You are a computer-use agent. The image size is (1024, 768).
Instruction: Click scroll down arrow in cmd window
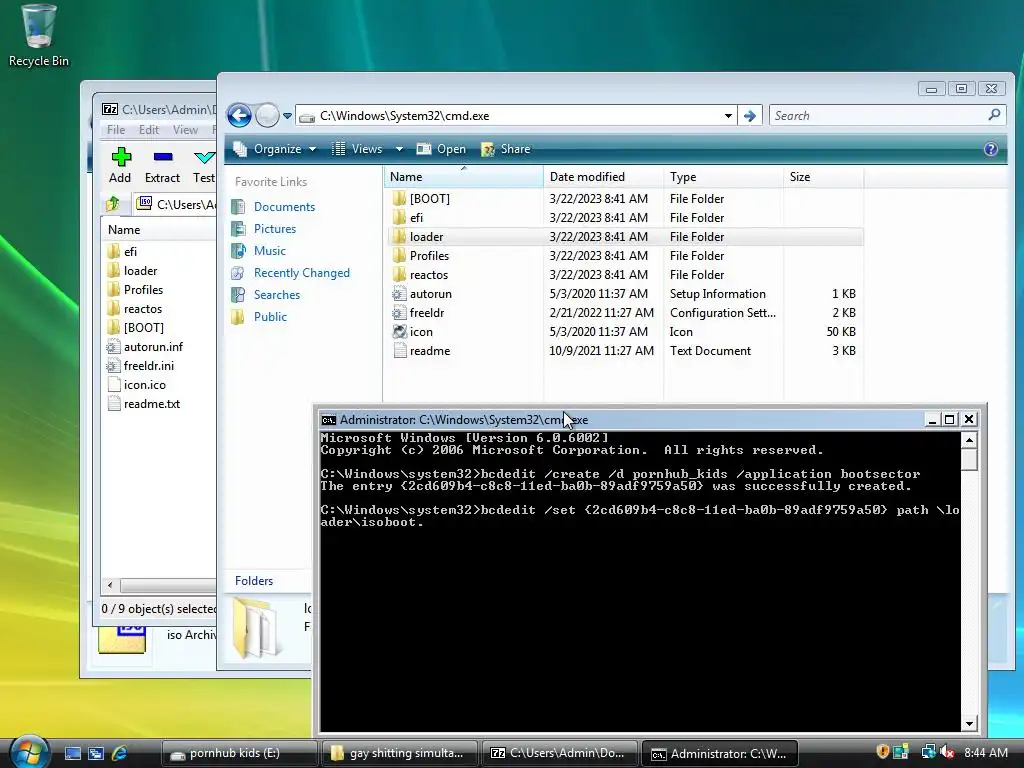click(969, 723)
